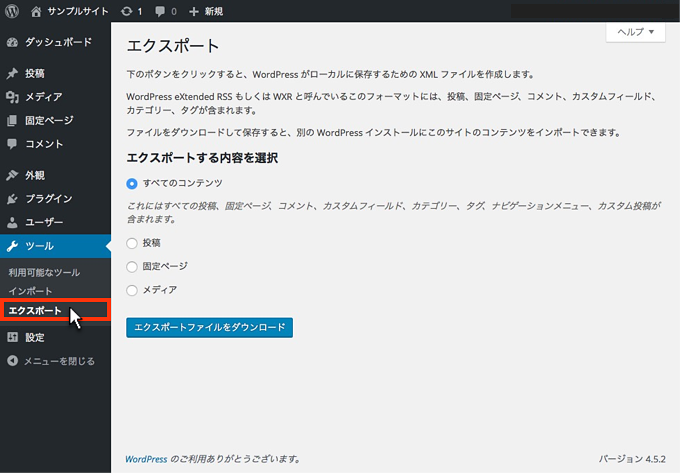Open ユーザー sidebar menu label
680x473 pixels.
coord(44,222)
